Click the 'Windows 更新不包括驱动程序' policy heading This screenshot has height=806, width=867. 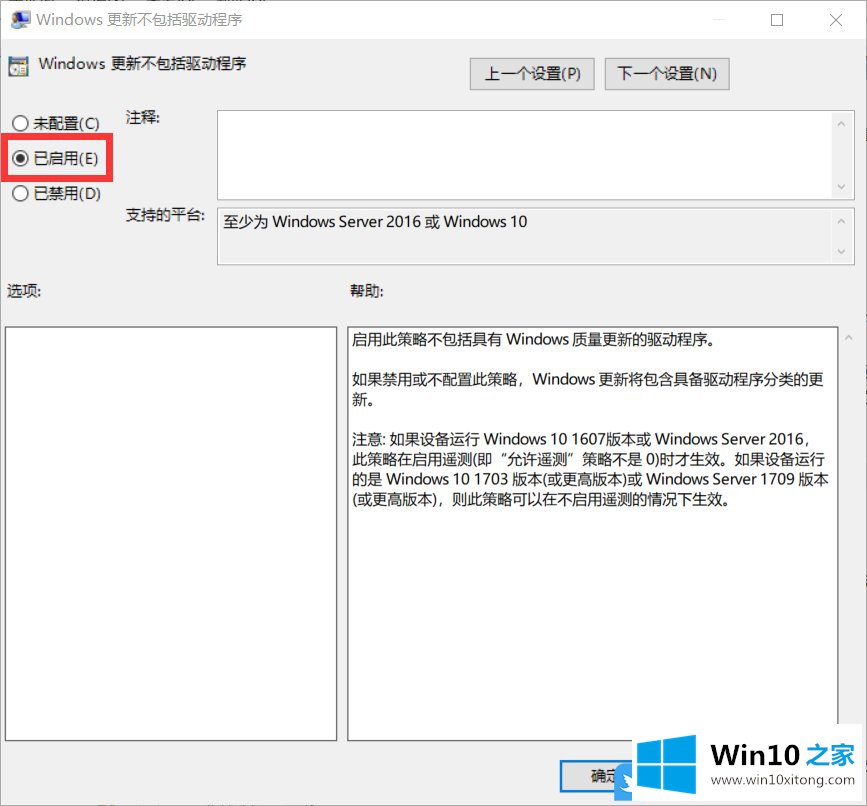pos(142,64)
